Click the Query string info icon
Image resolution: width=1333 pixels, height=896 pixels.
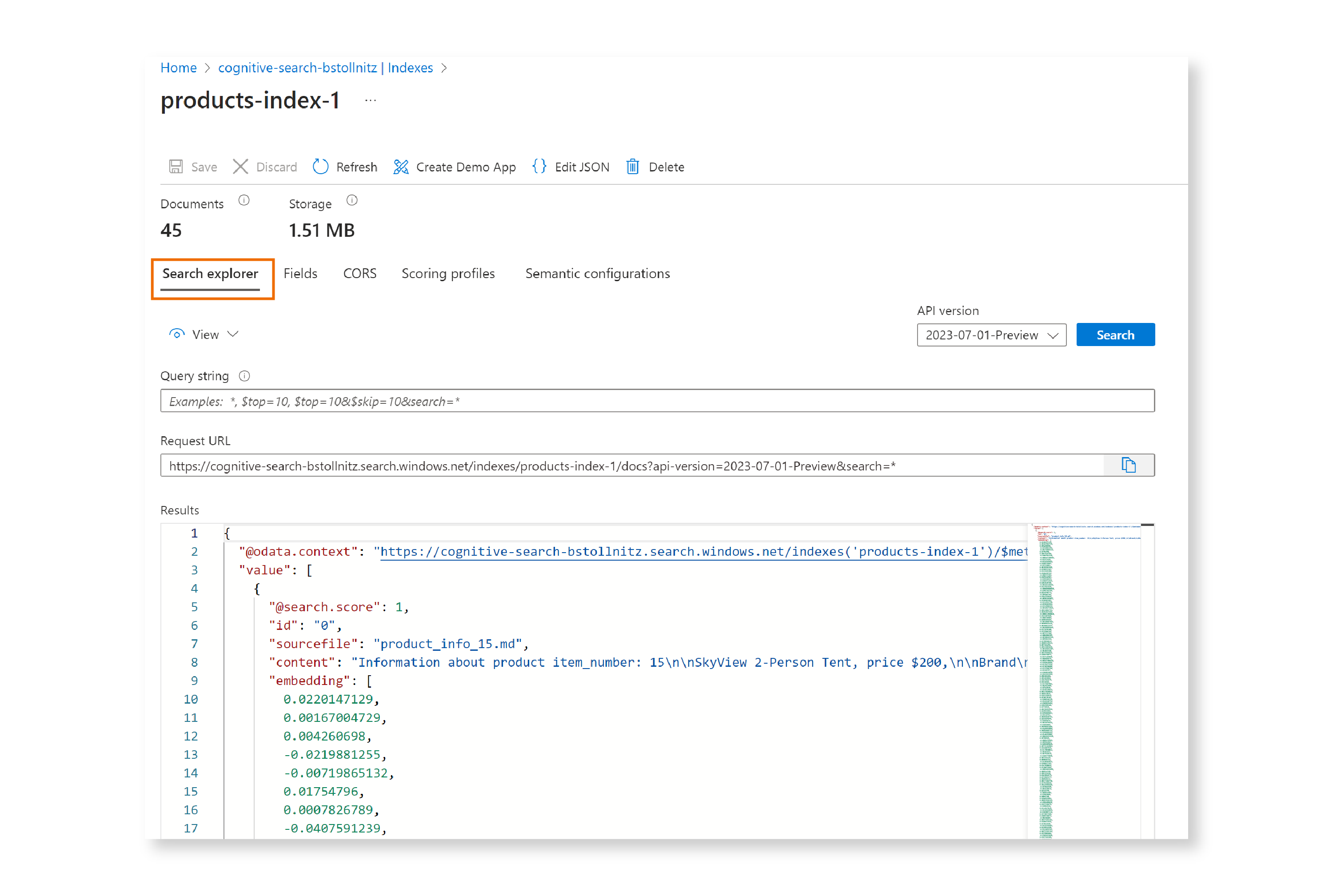[245, 376]
